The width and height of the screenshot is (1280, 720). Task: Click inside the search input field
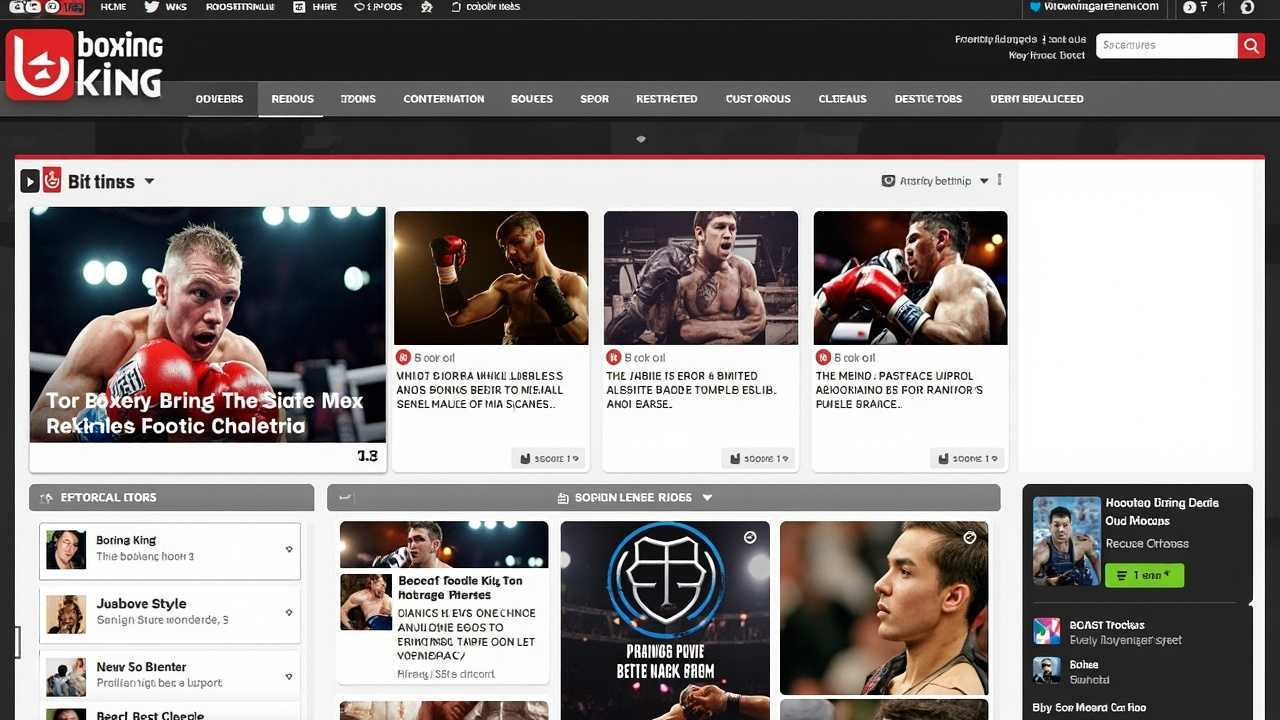tap(1167, 45)
